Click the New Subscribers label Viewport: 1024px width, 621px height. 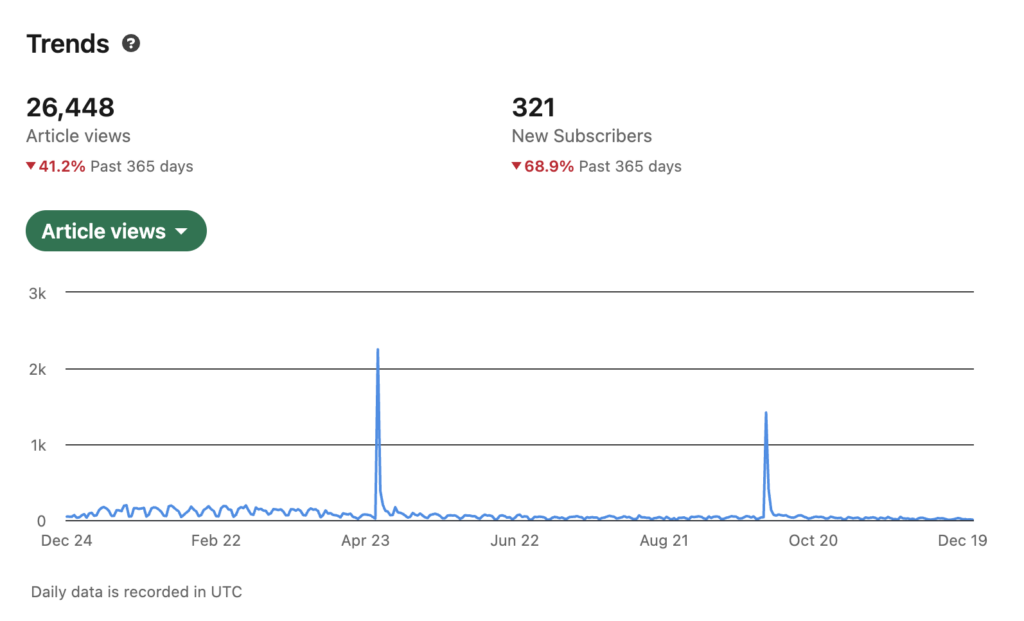pos(581,136)
